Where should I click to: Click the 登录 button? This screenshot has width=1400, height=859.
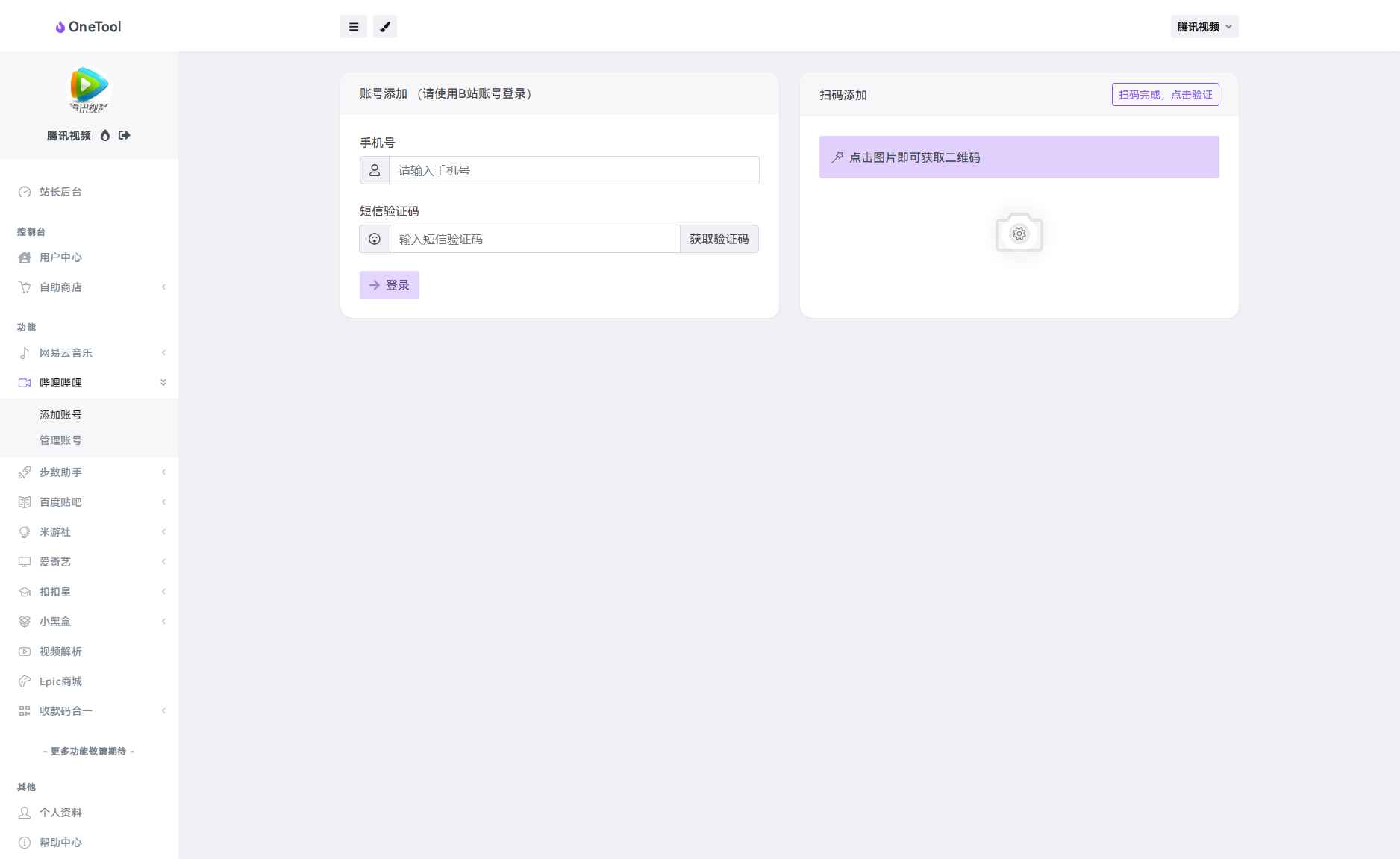coord(389,284)
